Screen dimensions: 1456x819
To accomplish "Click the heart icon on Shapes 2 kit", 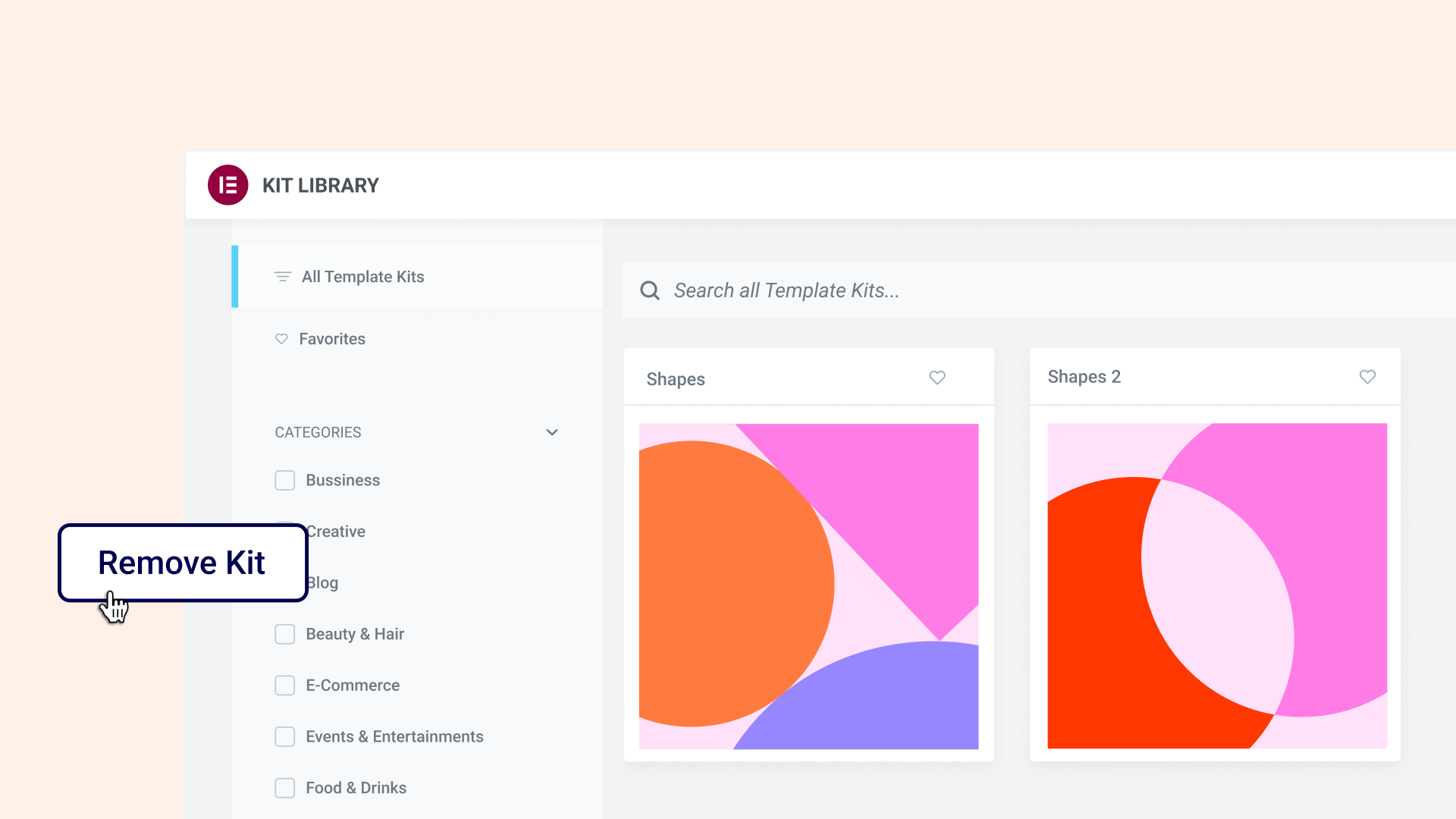I will click(x=1368, y=377).
